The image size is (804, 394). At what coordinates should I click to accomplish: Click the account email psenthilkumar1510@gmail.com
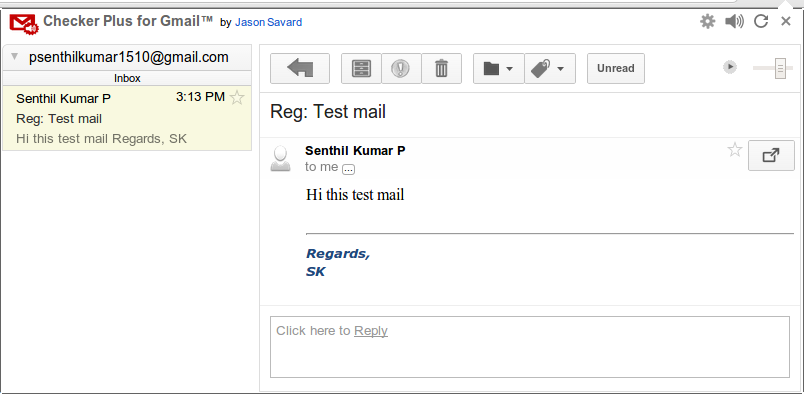click(x=129, y=57)
